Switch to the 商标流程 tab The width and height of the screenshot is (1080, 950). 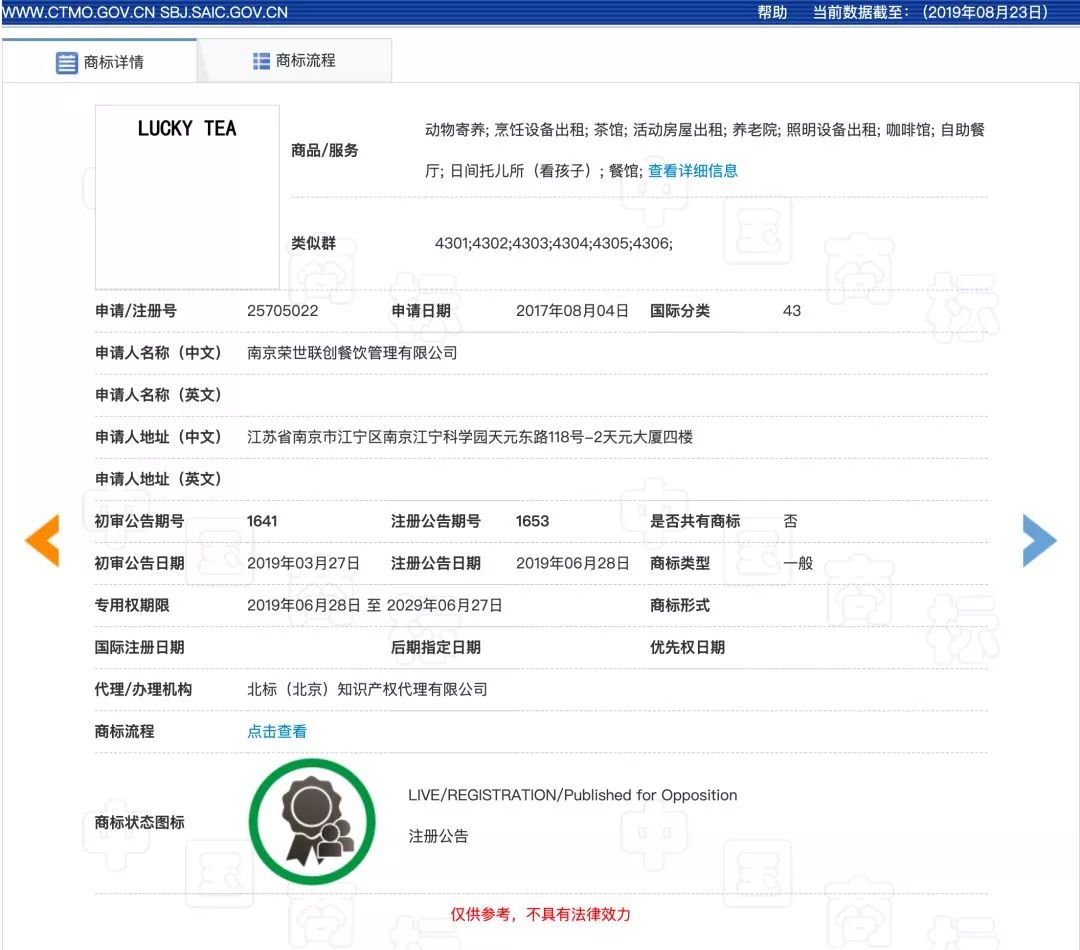click(x=295, y=61)
